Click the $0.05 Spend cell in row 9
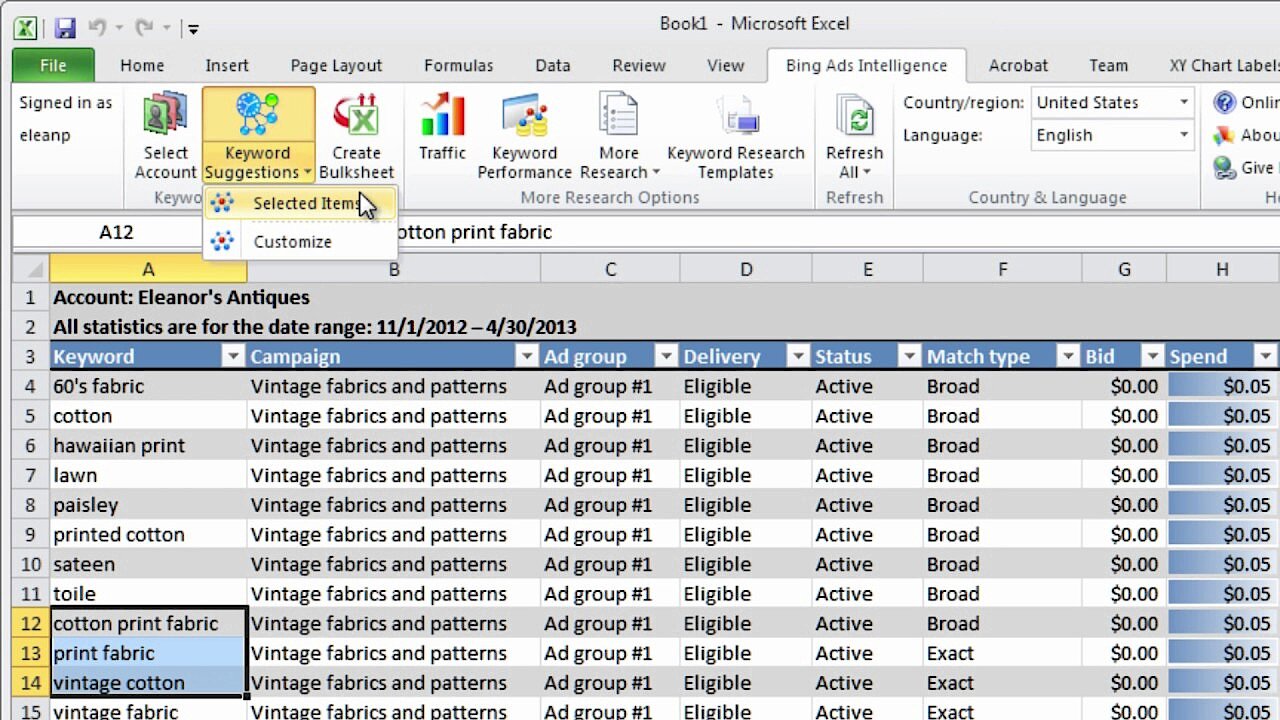 point(1222,534)
